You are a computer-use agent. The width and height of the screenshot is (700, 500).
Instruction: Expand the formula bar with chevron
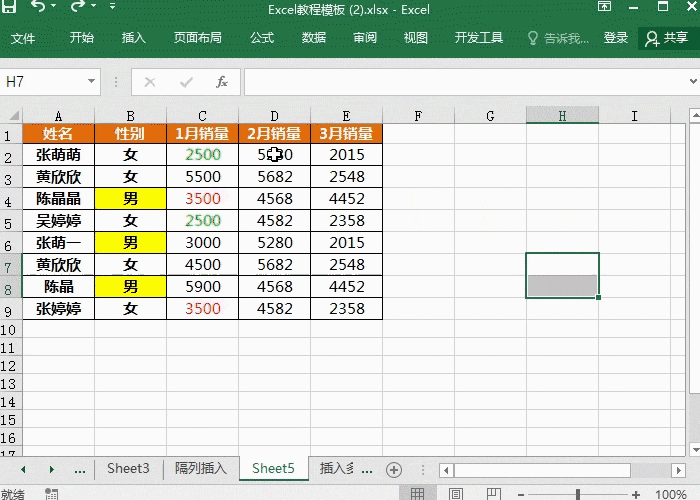(x=693, y=81)
